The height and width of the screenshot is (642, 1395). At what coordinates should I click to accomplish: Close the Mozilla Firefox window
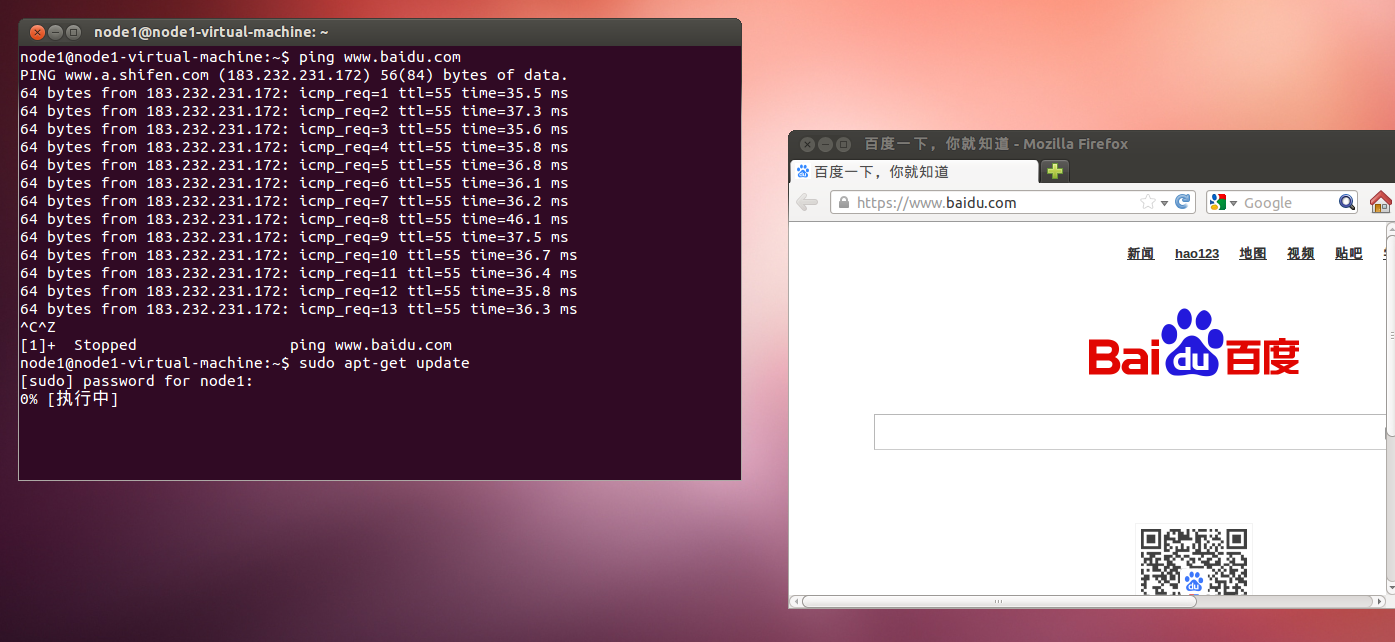pos(808,144)
